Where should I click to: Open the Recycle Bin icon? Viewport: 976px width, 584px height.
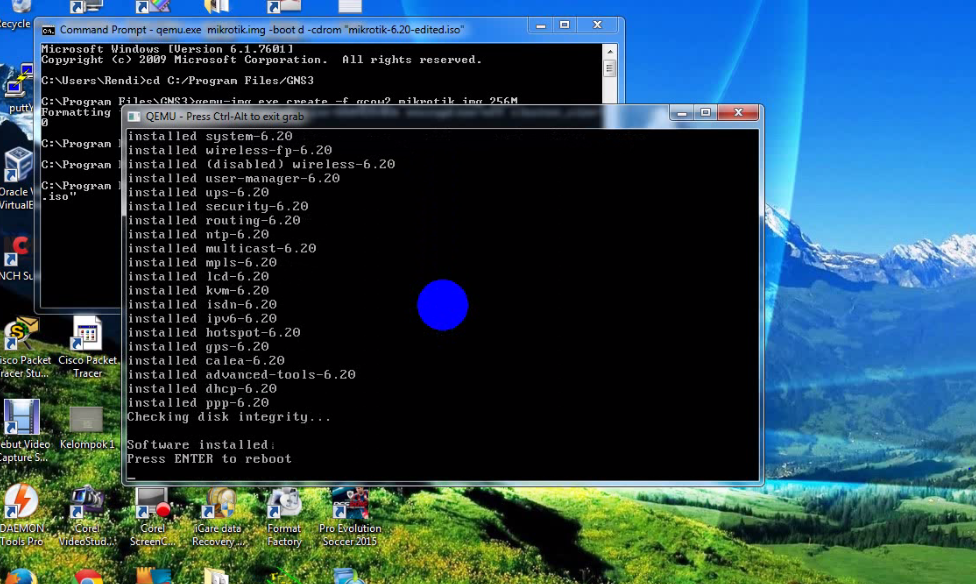[16, 14]
